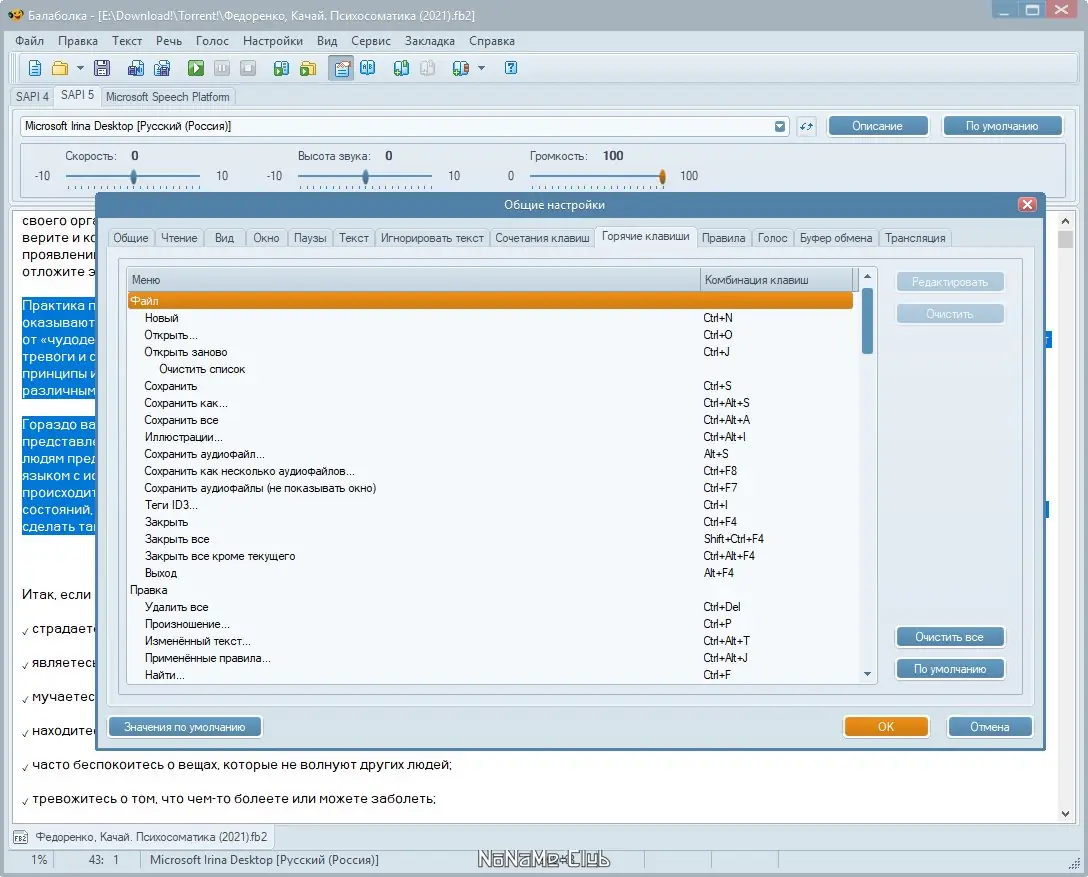1088x877 pixels.
Task: Open the Игнорировать текст tab
Action: (432, 238)
